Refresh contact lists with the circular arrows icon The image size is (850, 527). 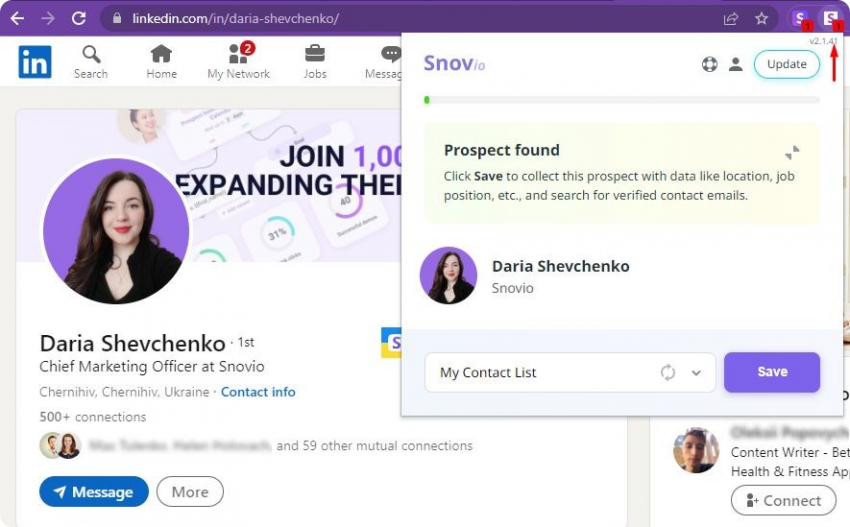668,372
